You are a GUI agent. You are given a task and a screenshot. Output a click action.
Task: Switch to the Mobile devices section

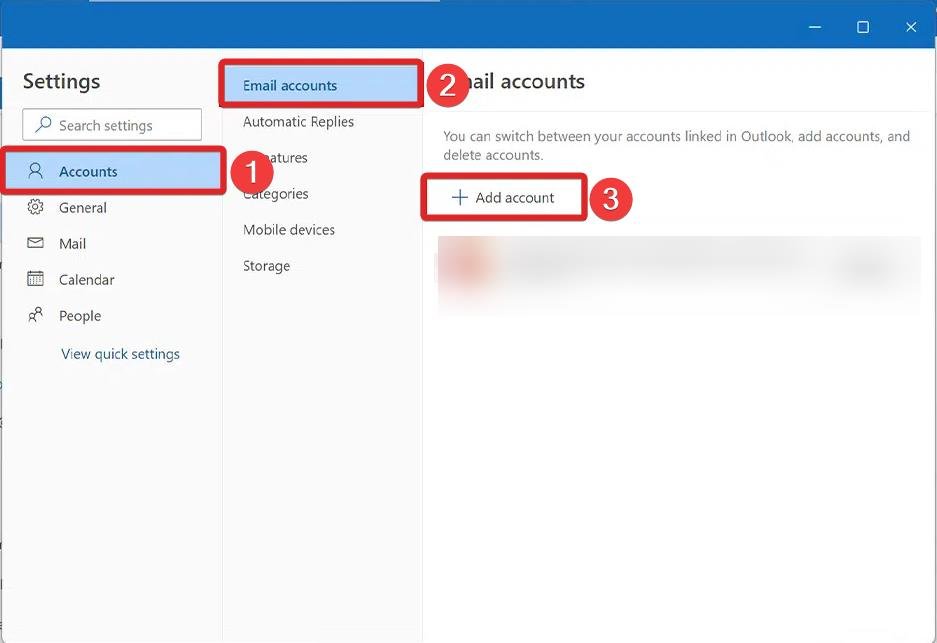[289, 230]
